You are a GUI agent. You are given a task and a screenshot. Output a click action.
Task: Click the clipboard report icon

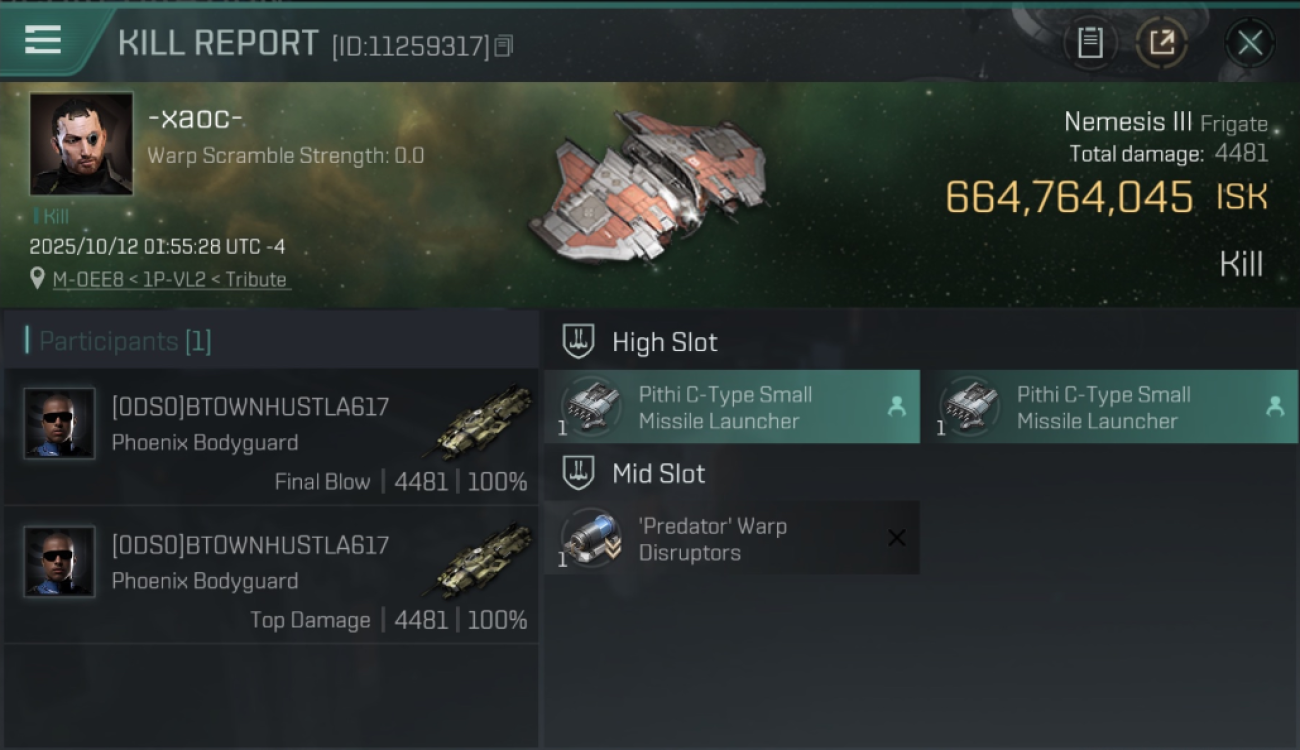[1090, 43]
